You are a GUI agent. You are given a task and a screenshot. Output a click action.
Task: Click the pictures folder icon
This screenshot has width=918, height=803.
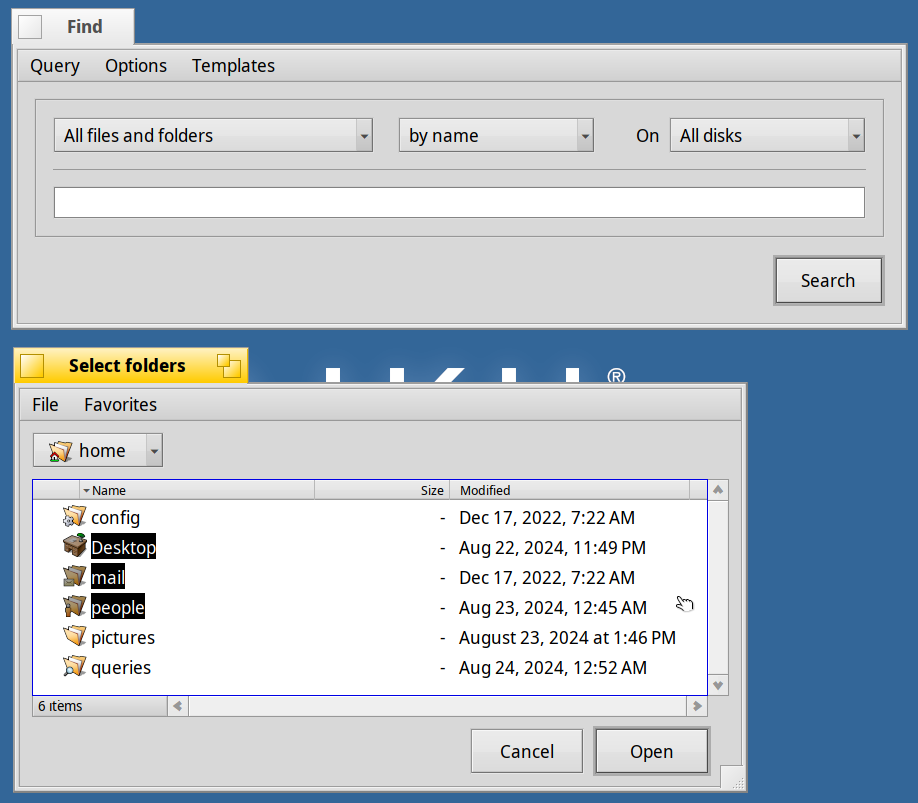point(74,636)
